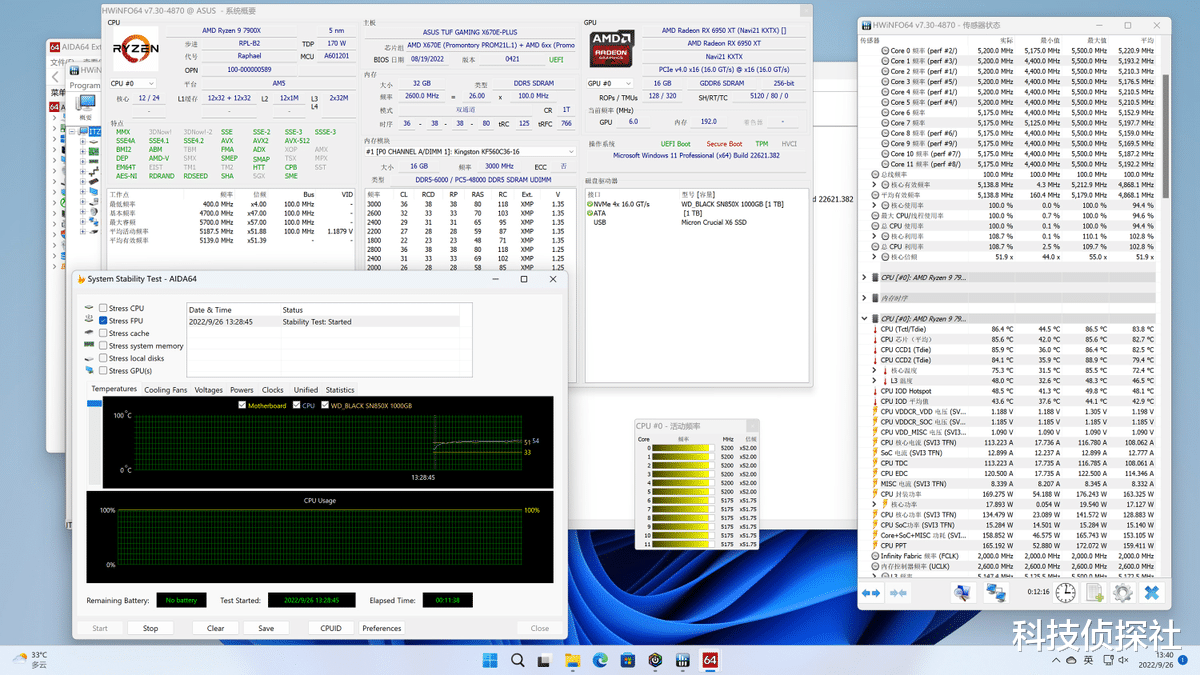Switch to the Statistics tab
The width and height of the screenshot is (1200, 675).
coord(340,390)
